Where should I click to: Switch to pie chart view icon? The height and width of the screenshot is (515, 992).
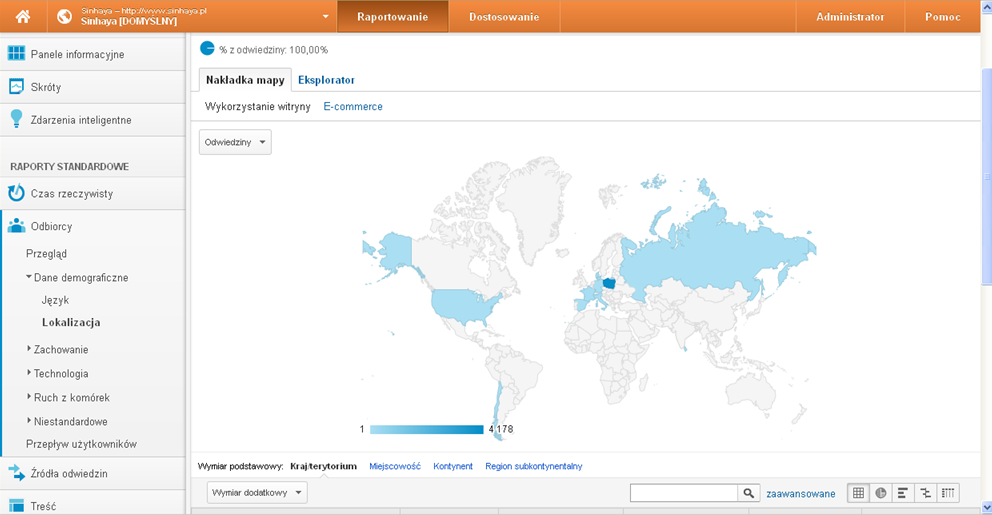tap(881, 493)
